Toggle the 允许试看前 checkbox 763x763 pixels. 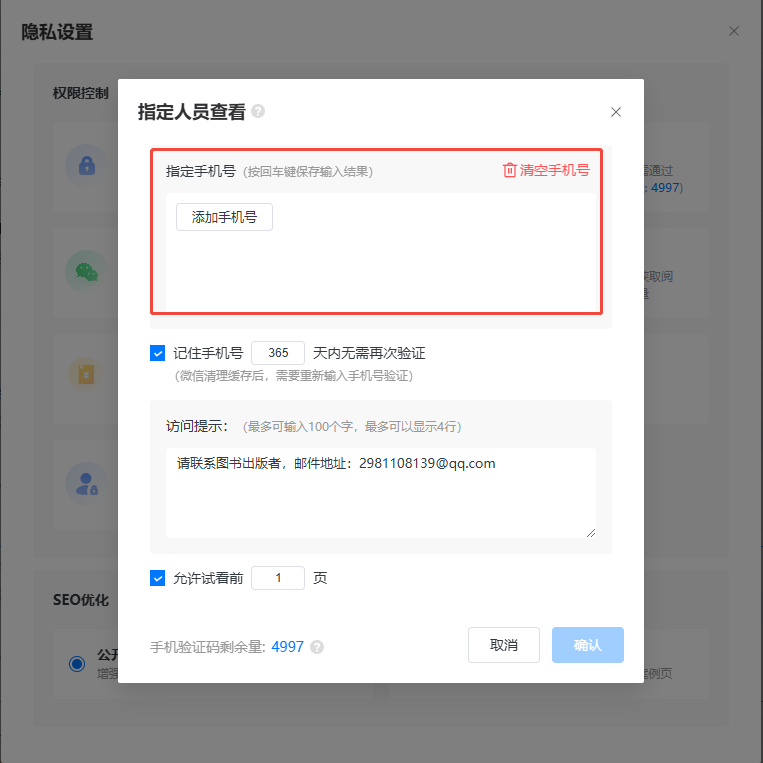(x=157, y=578)
